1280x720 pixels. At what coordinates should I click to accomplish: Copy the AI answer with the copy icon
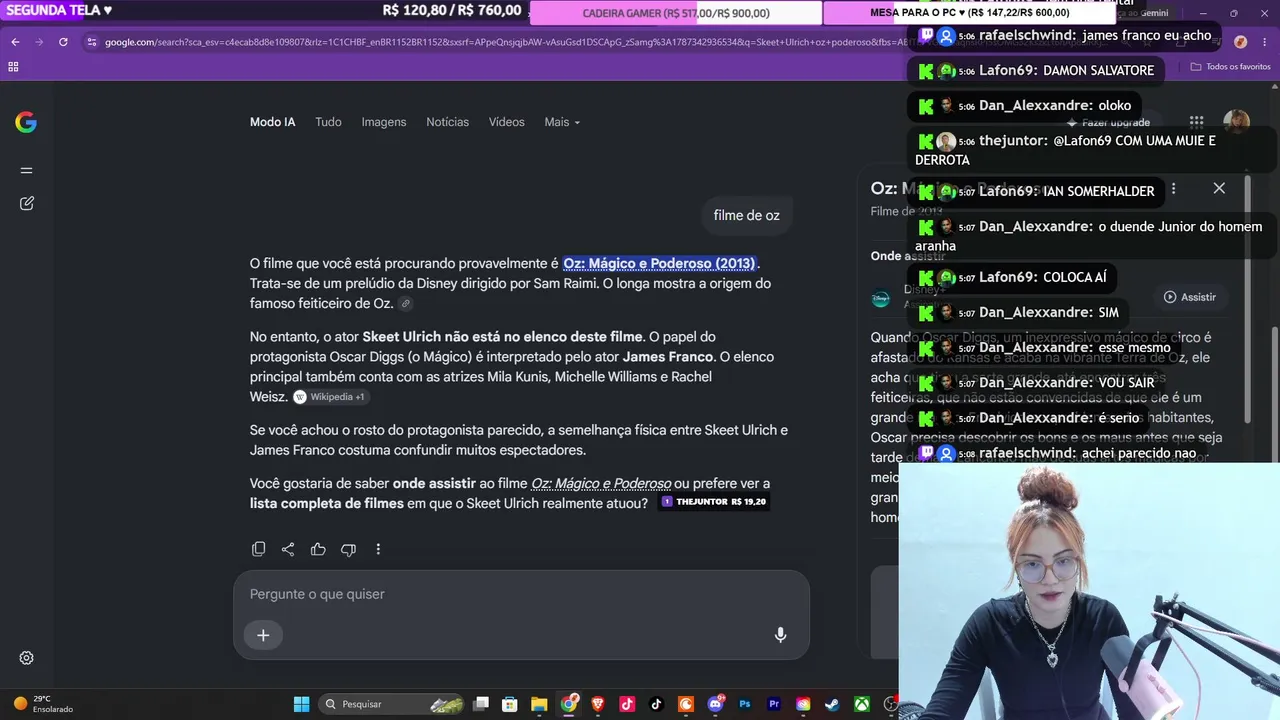tap(259, 549)
